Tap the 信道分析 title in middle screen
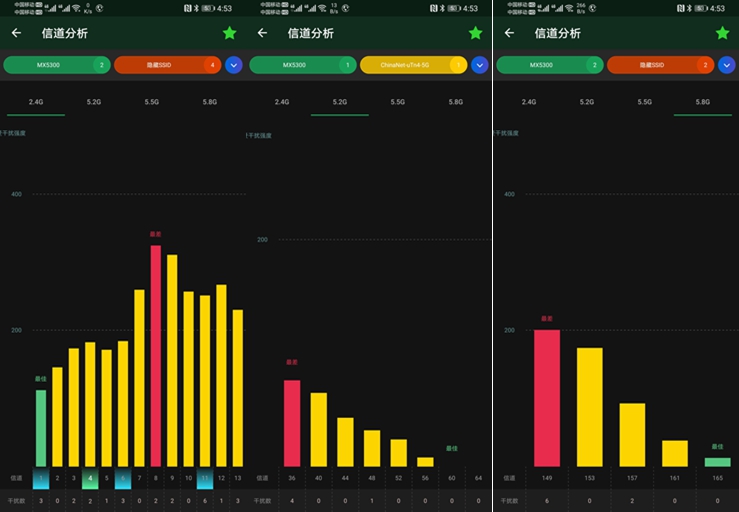739x512 pixels. click(311, 33)
